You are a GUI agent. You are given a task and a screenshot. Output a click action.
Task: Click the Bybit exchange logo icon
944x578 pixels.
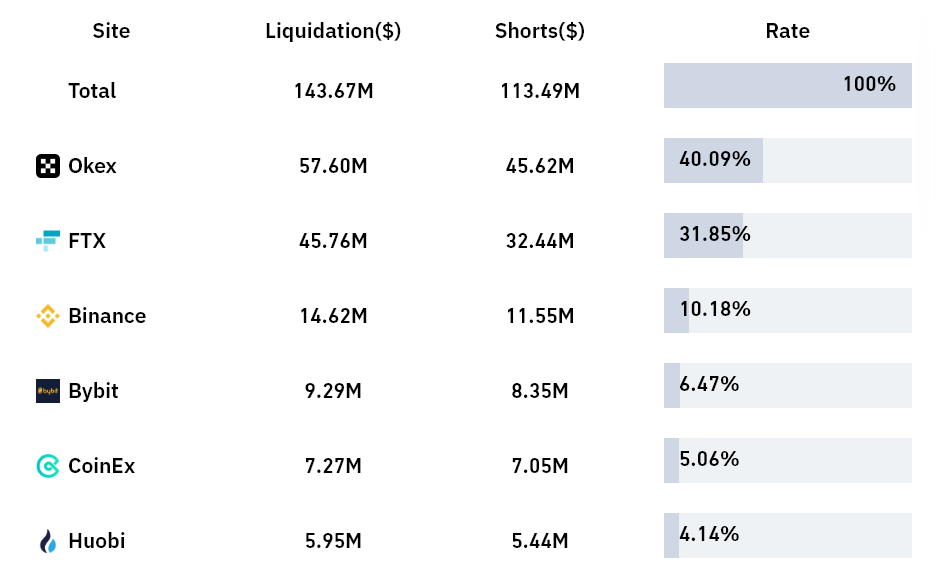tap(48, 391)
